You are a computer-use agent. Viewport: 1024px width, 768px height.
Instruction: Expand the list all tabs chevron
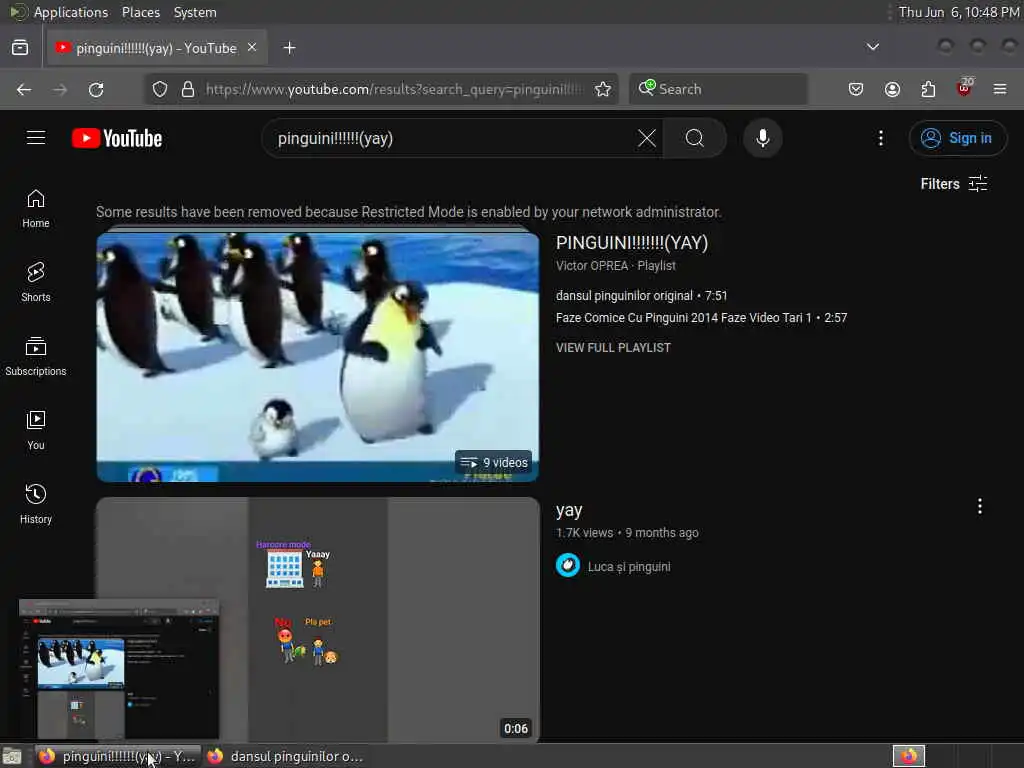point(872,47)
